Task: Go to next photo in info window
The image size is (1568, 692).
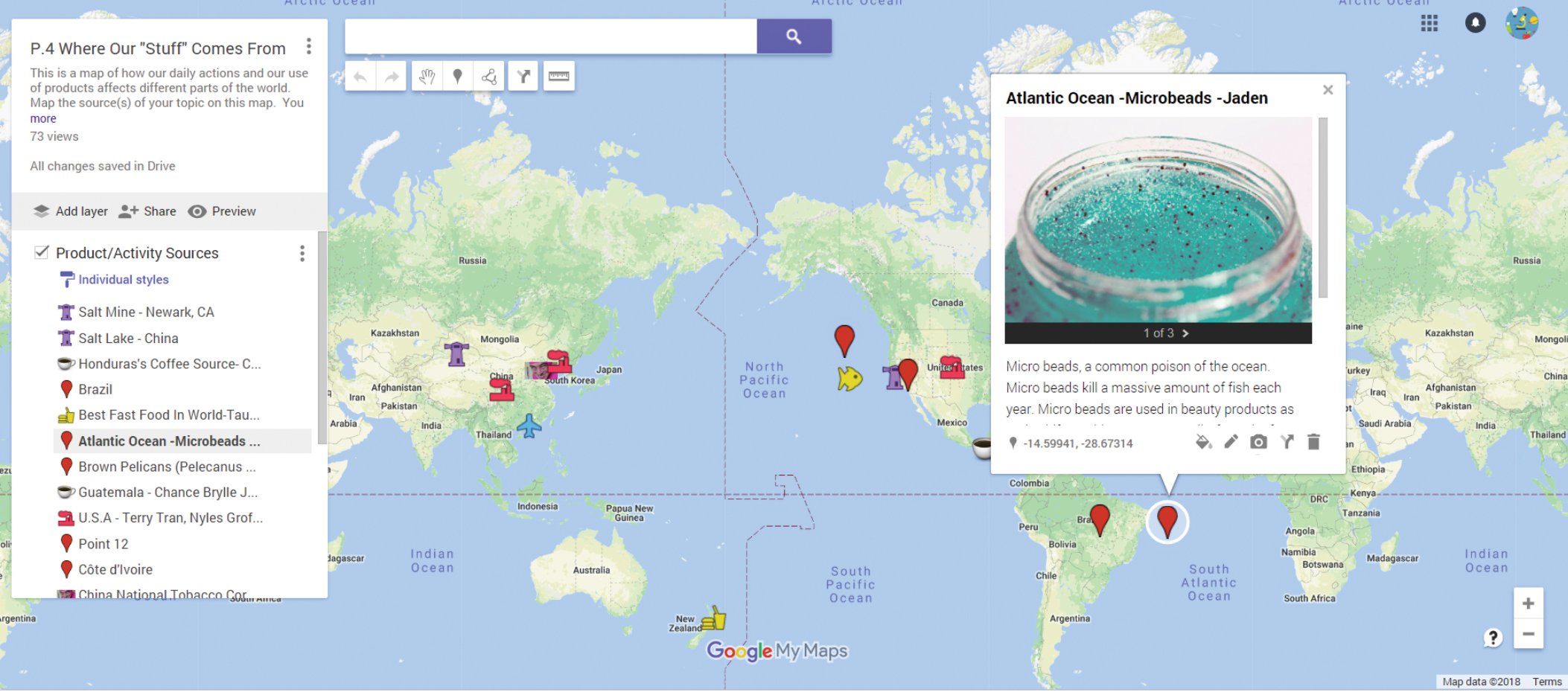Action: point(1185,333)
